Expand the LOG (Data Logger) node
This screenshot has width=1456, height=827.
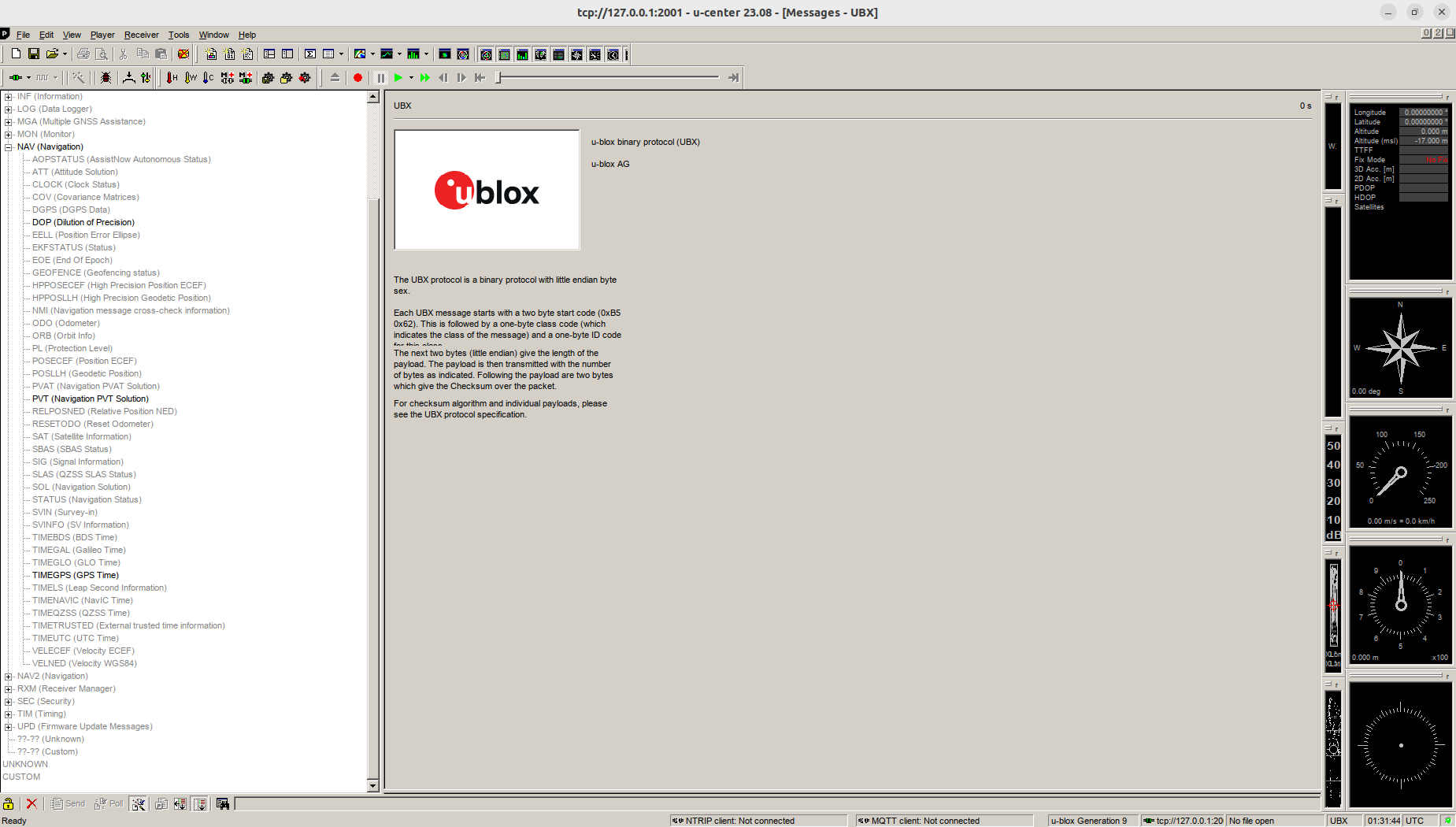8,109
